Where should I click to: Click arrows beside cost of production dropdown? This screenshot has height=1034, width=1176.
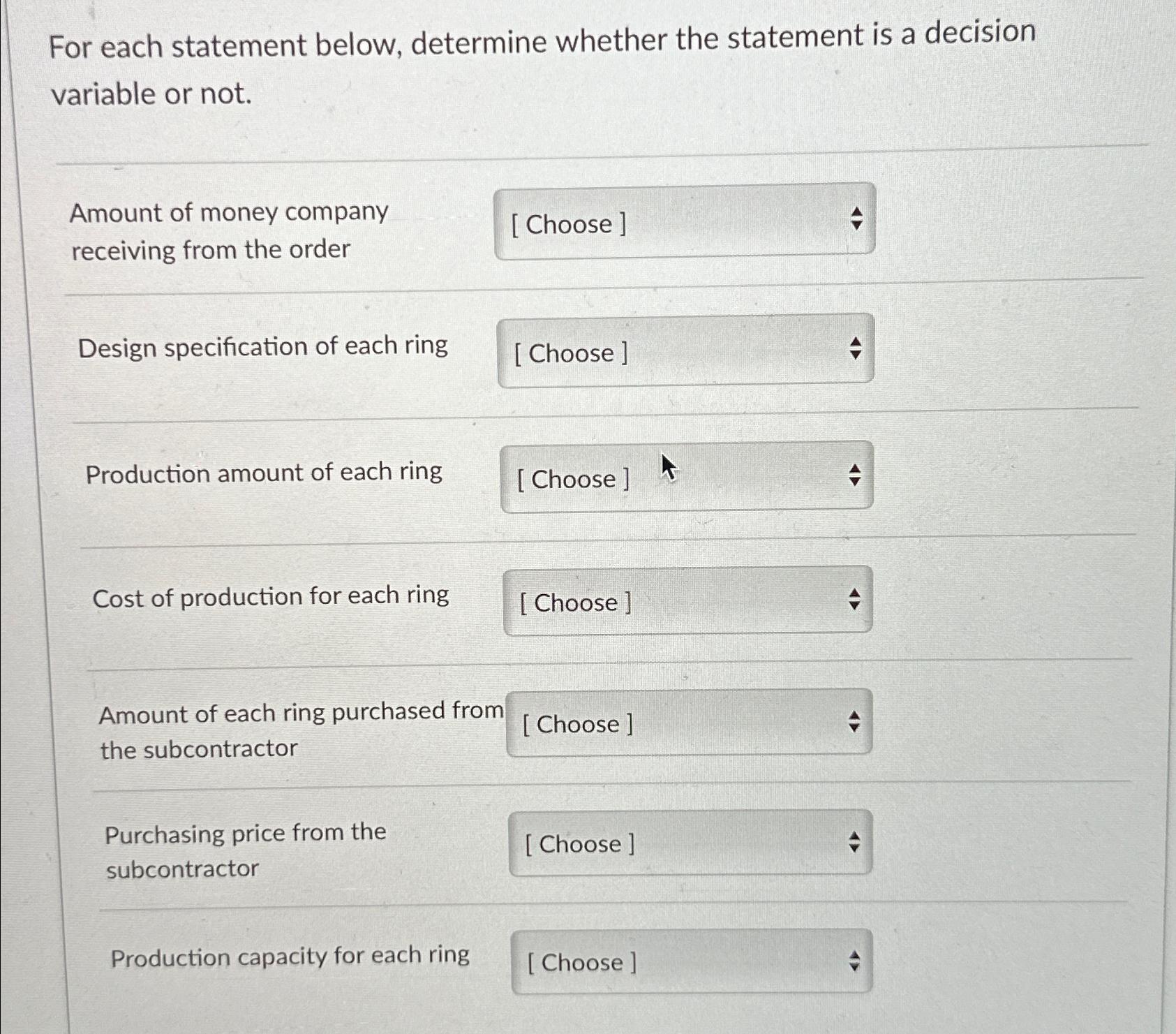[x=855, y=598]
